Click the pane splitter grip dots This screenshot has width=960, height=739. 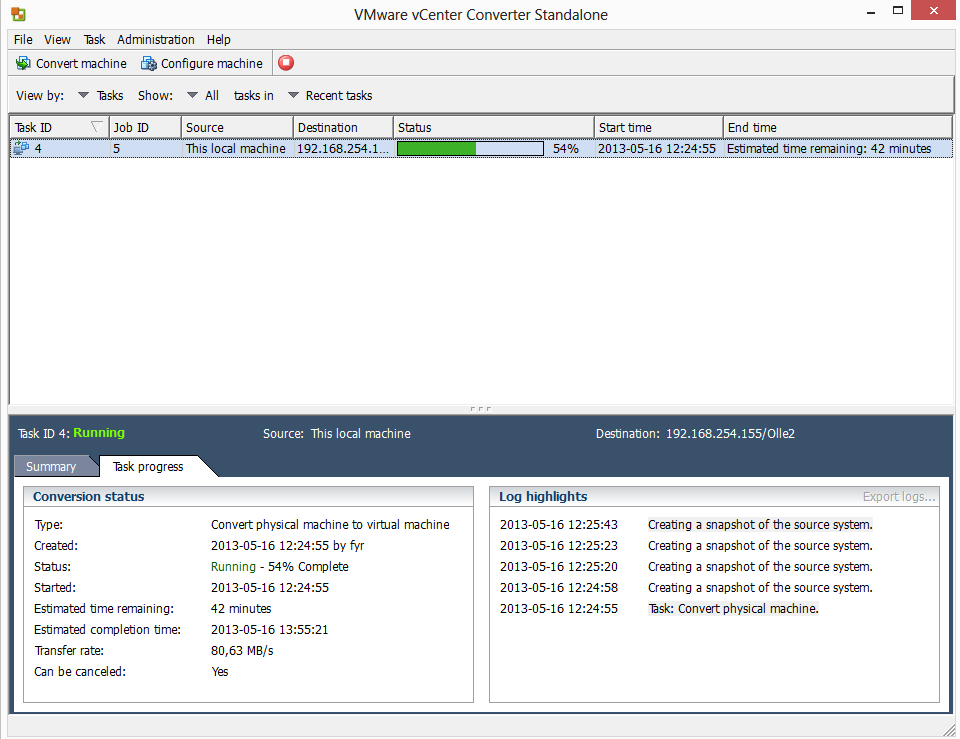(481, 408)
